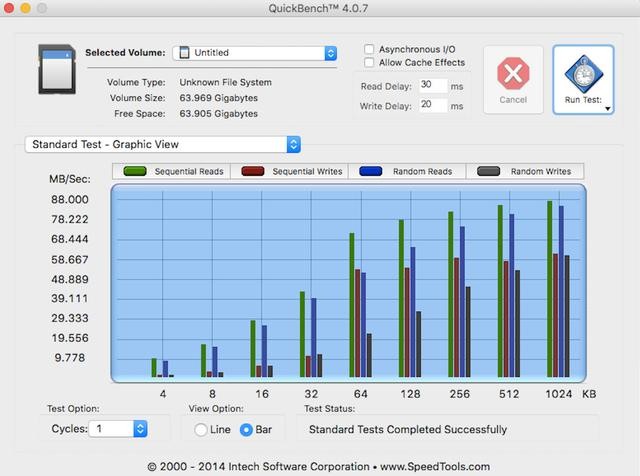The height and width of the screenshot is (476, 640).
Task: Click the Random Reads legend label
Action: pyautogui.click(x=422, y=171)
